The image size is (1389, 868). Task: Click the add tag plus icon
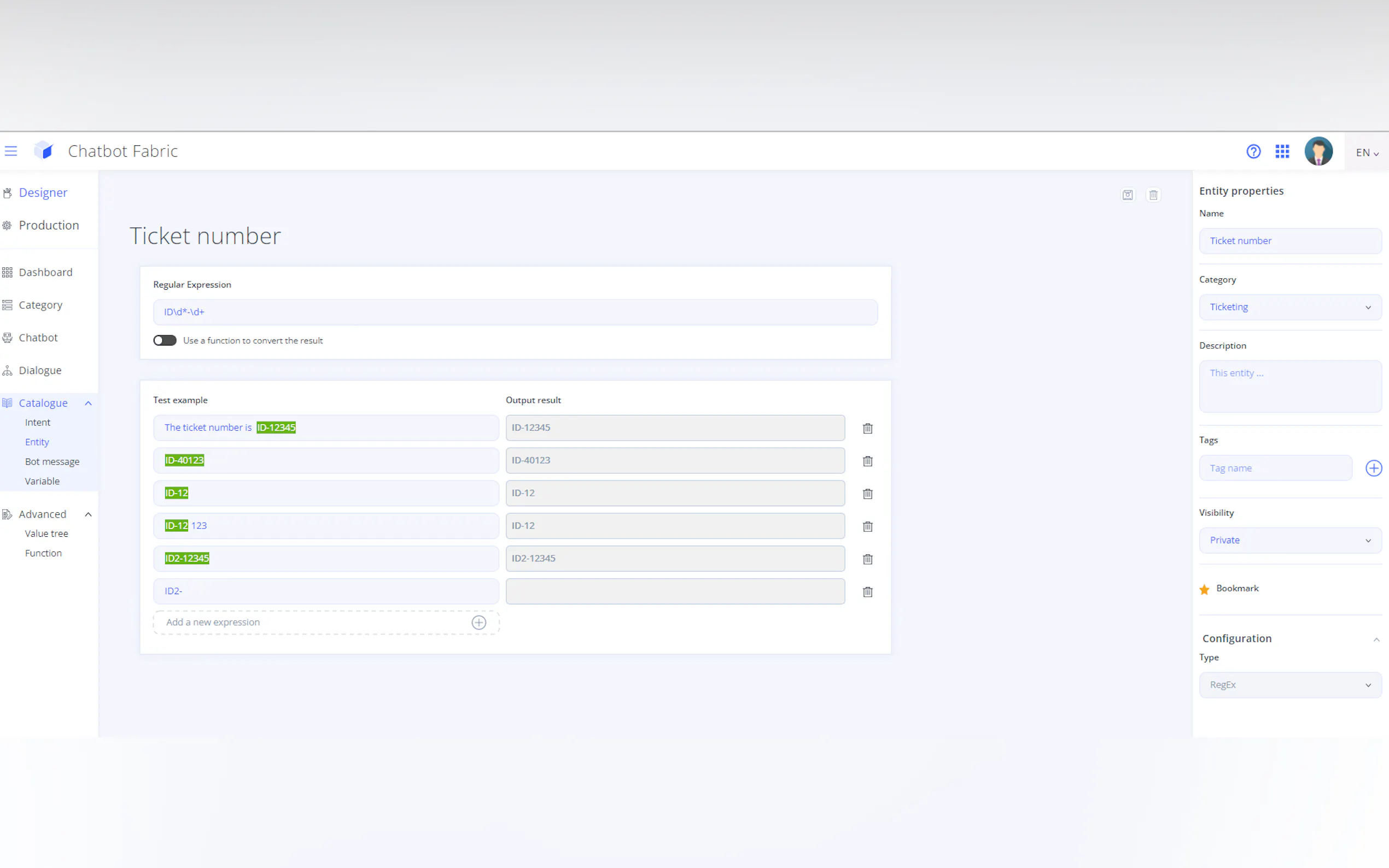click(1373, 468)
